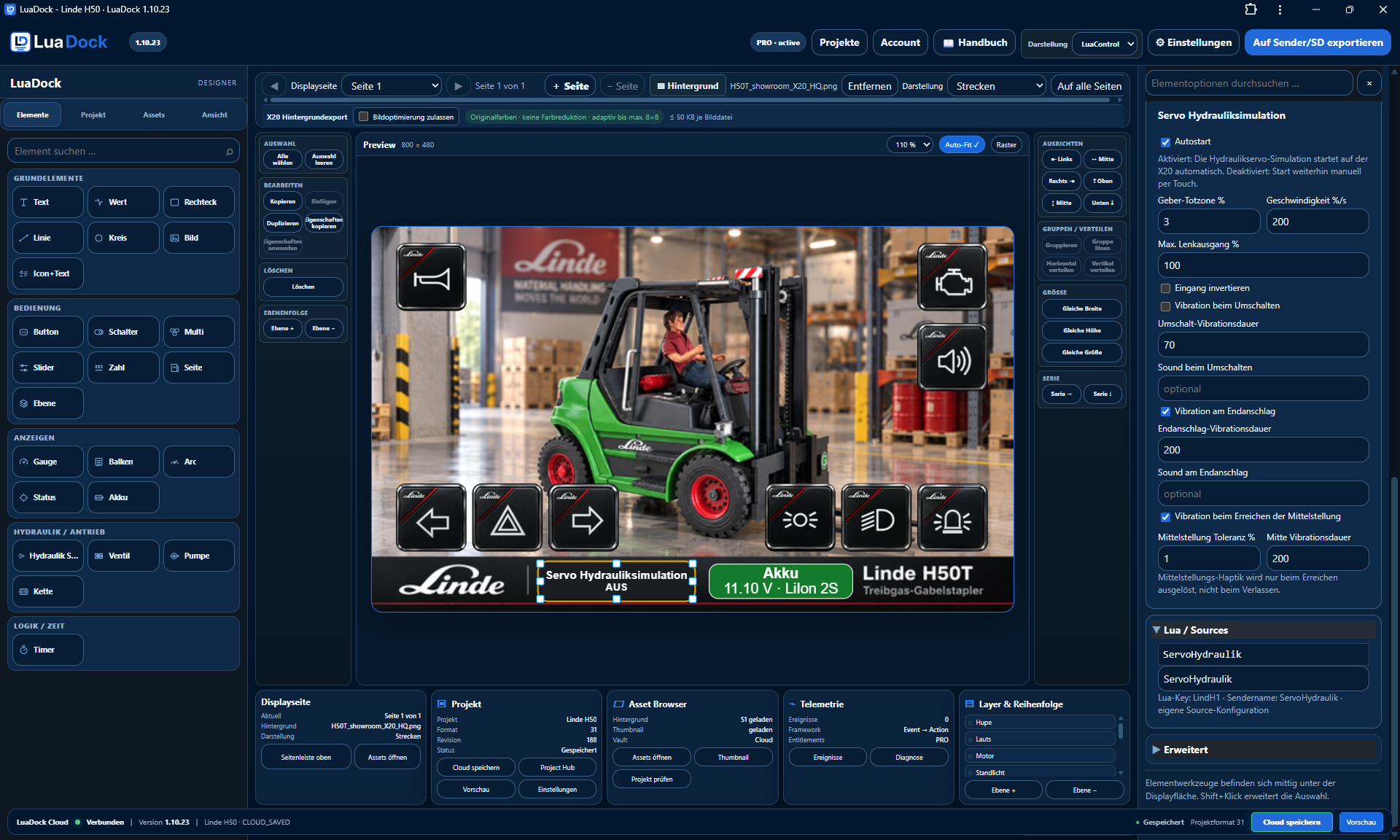Open the Seite 1 page dropdown

click(x=392, y=86)
